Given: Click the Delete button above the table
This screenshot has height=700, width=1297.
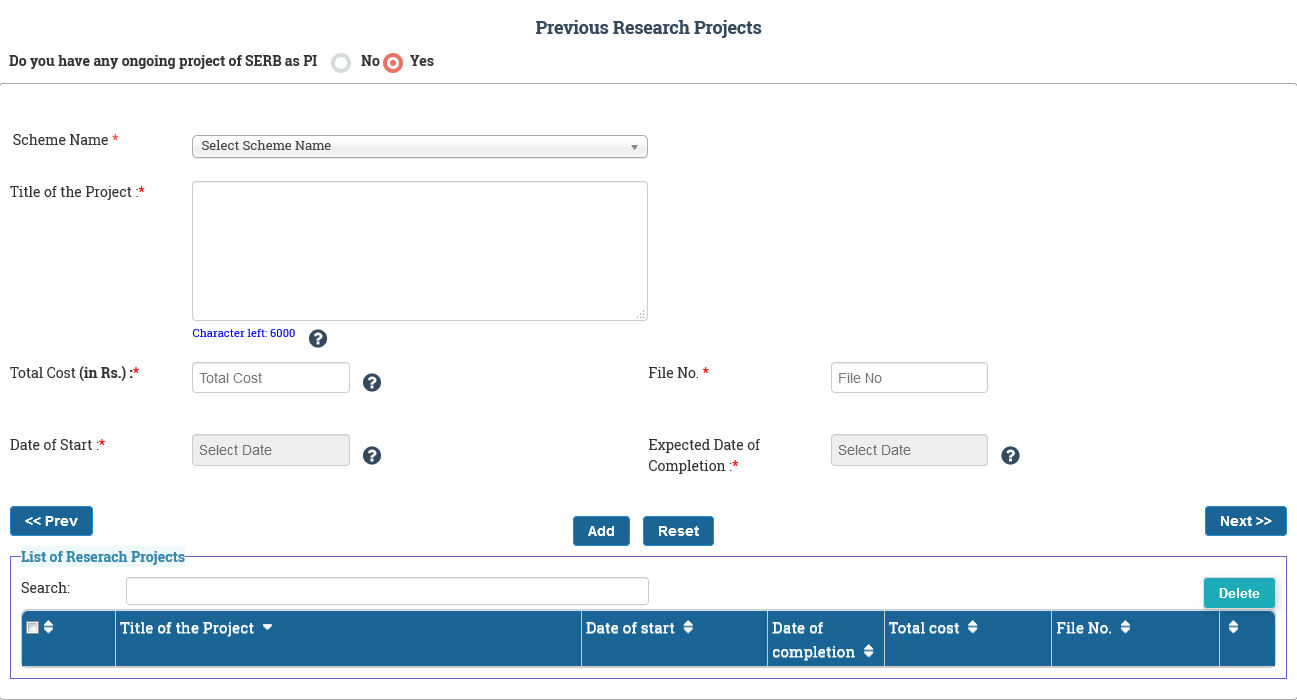Looking at the screenshot, I should click(x=1238, y=593).
